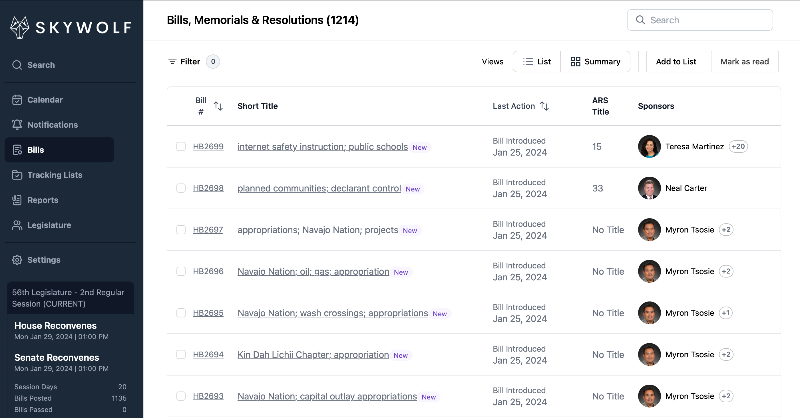Image resolution: width=800 pixels, height=418 pixels.
Task: Click the Skywolf wolf logo icon
Action: (x=20, y=27)
